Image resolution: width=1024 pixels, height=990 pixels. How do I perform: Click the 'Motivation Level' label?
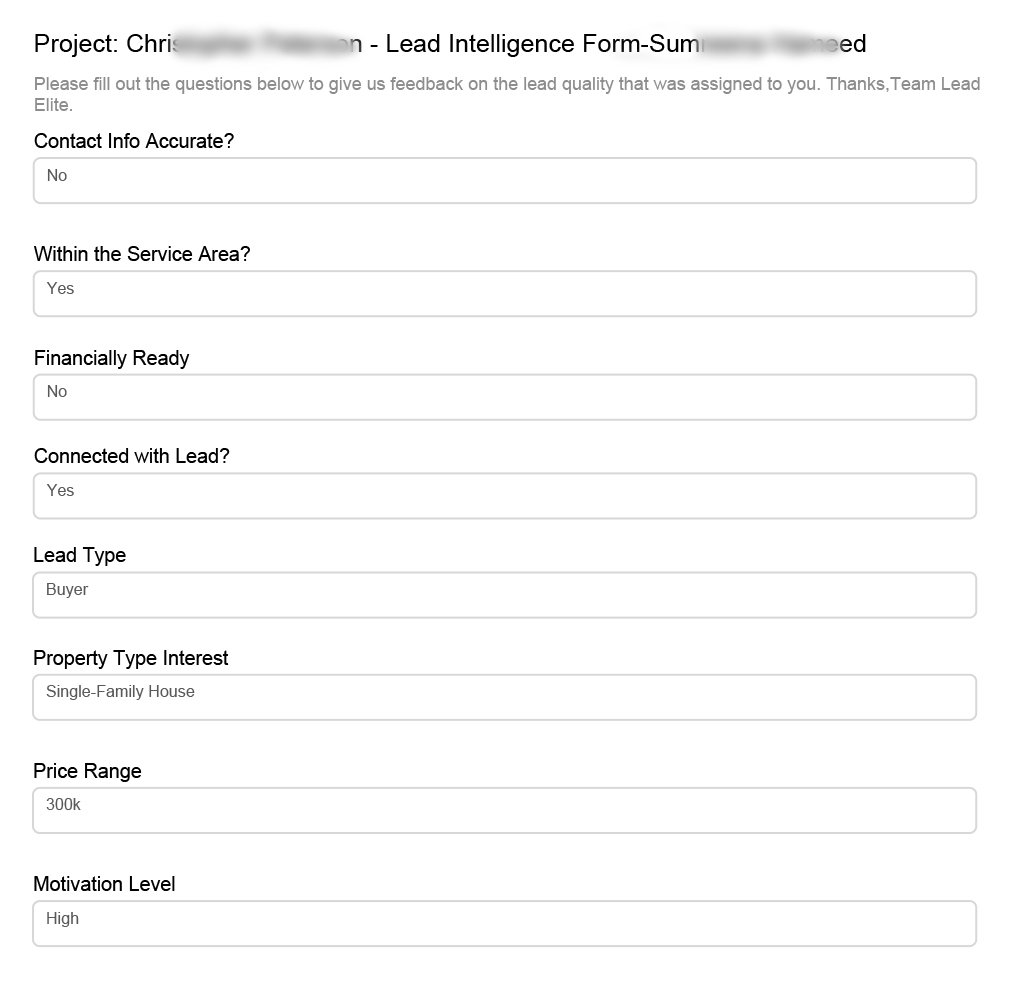[104, 884]
